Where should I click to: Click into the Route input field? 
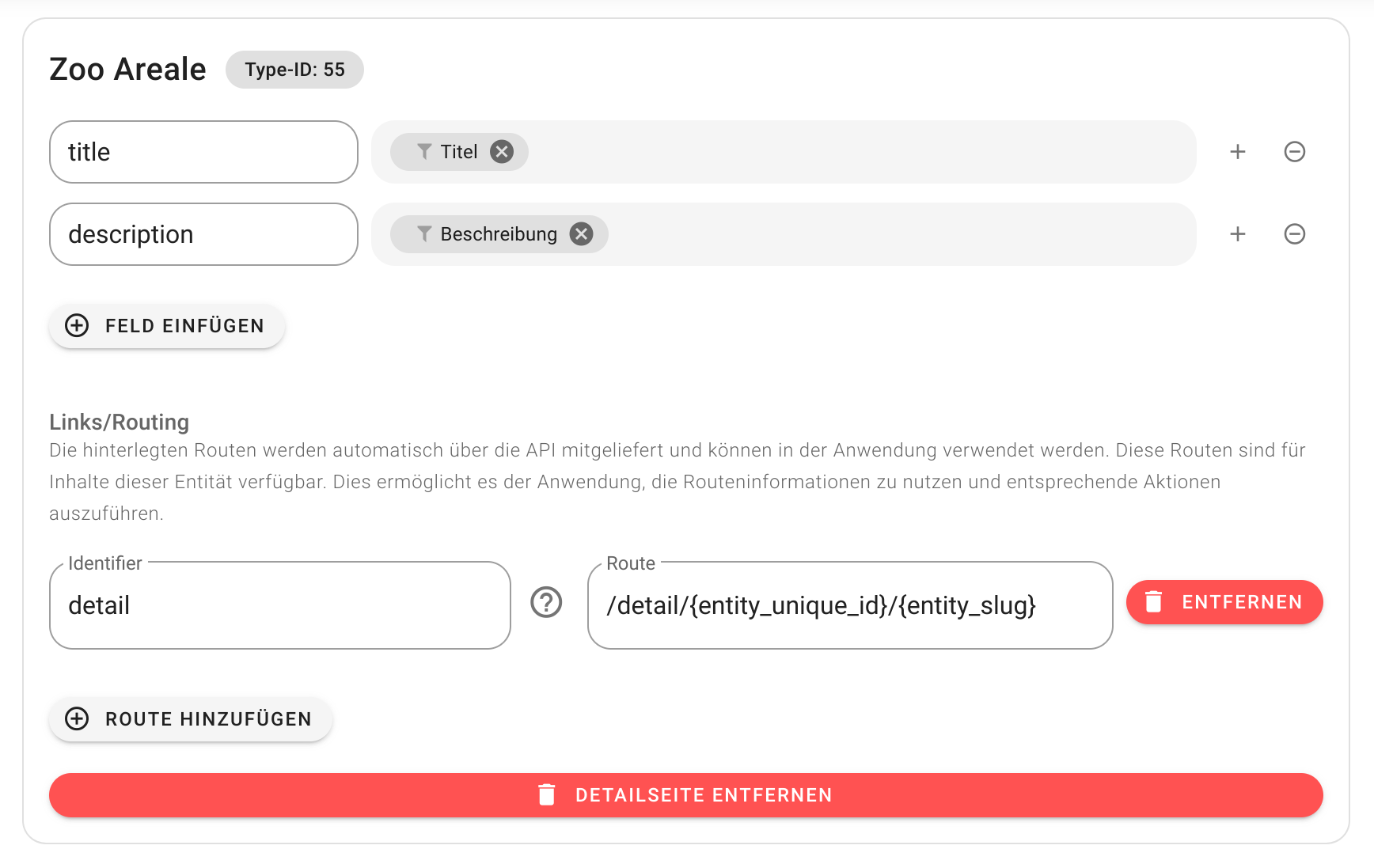pos(849,605)
